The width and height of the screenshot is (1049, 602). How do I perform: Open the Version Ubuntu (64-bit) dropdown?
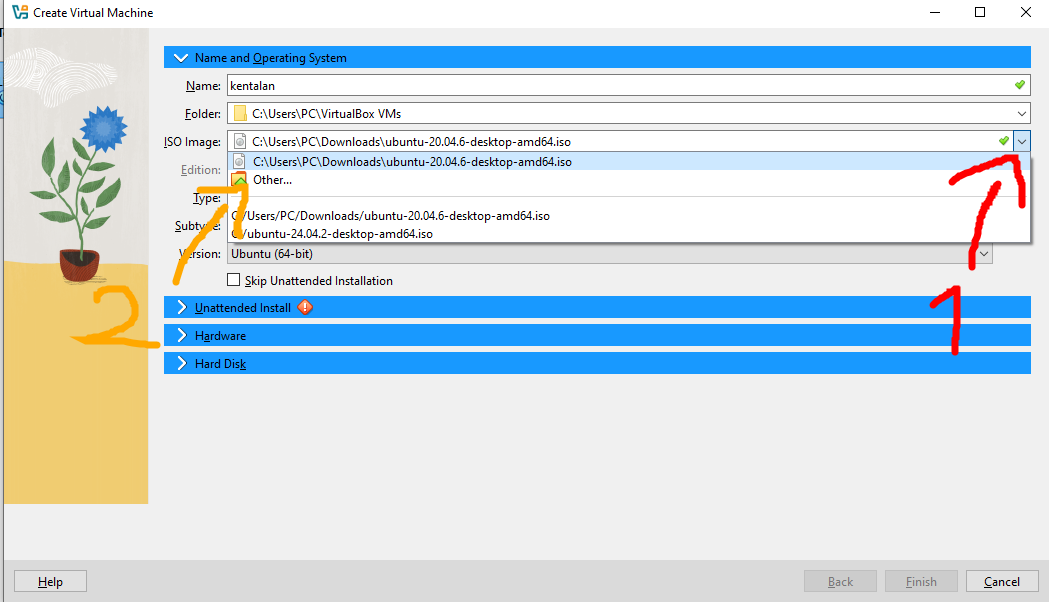point(984,254)
